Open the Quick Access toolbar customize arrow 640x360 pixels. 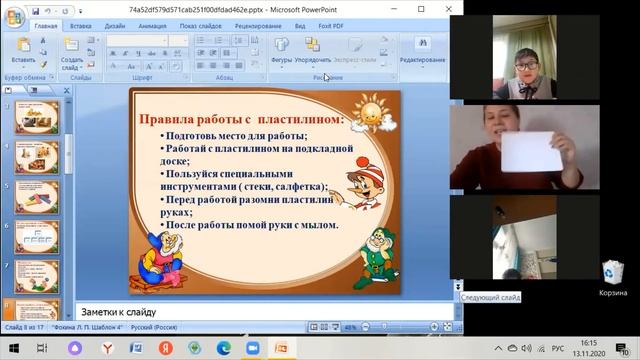click(80, 11)
